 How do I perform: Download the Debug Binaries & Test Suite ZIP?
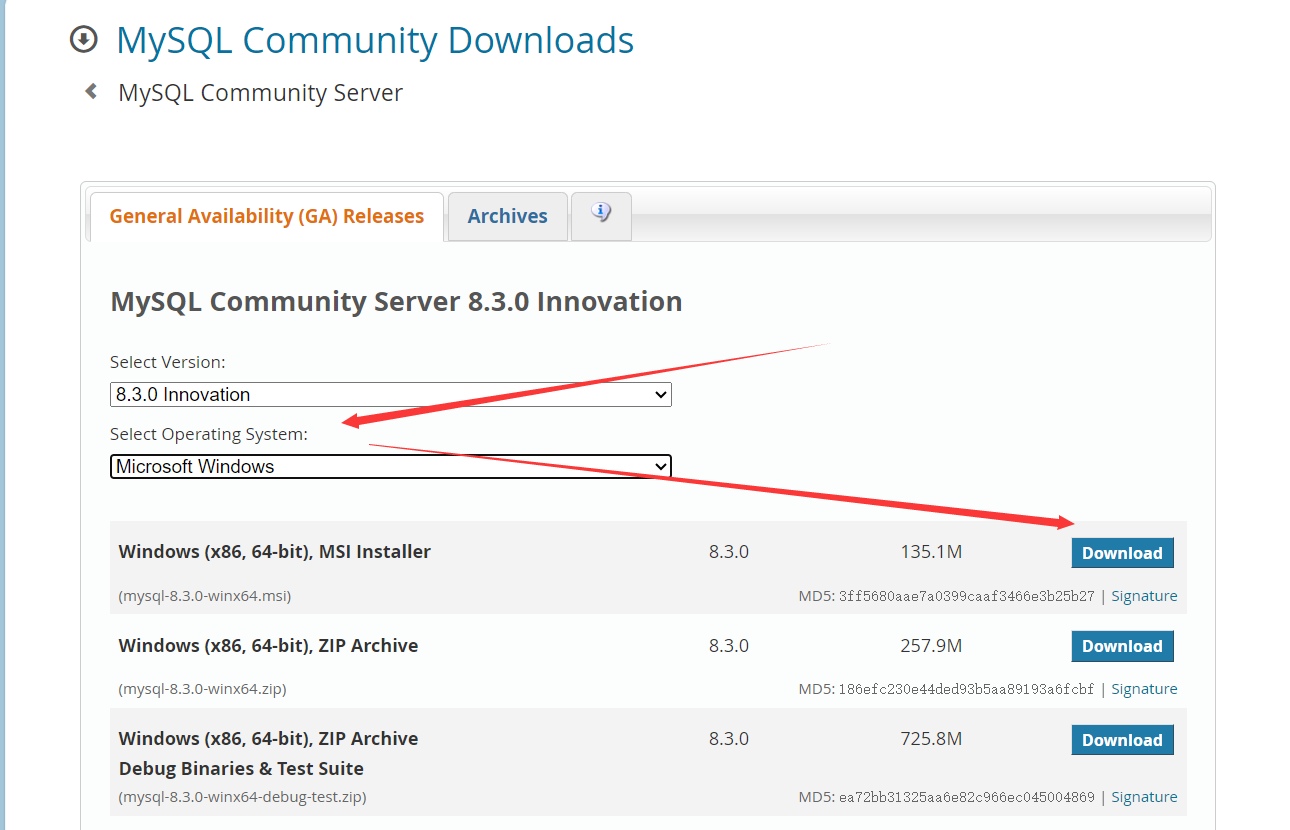click(1122, 740)
